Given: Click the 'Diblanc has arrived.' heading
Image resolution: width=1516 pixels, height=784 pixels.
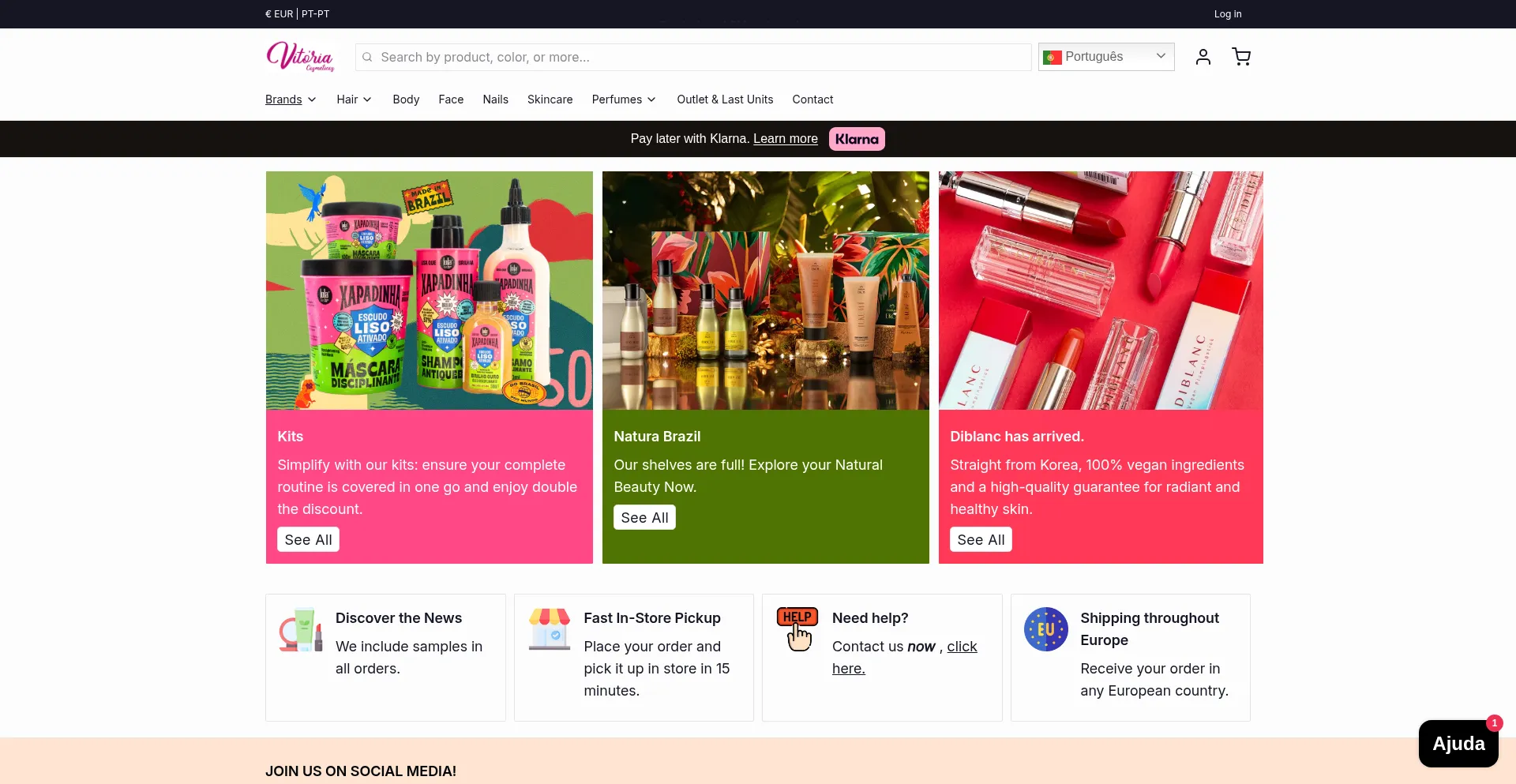Looking at the screenshot, I should pyautogui.click(x=1017, y=437).
